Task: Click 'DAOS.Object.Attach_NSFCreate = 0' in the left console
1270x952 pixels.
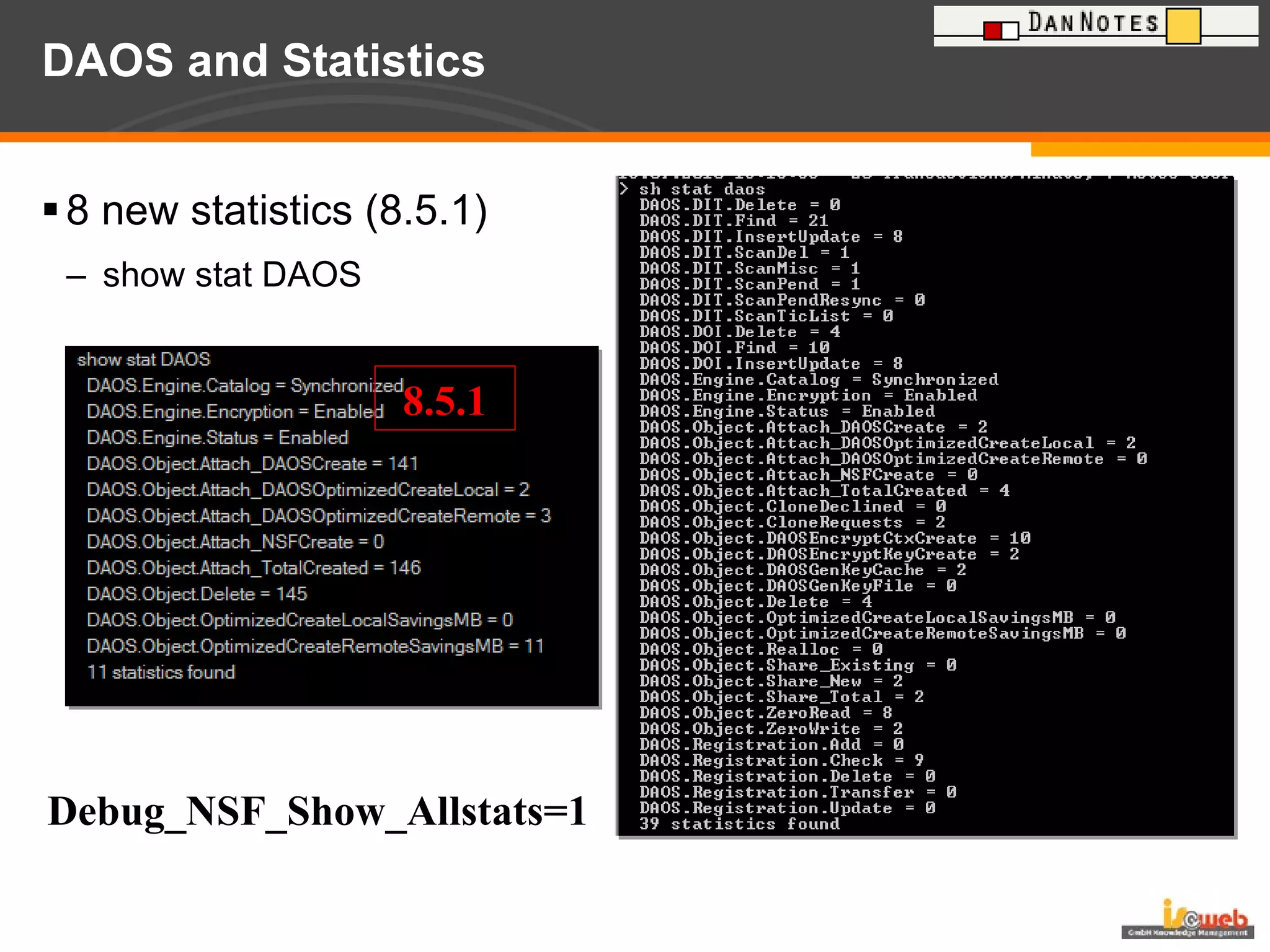Action: click(236, 542)
